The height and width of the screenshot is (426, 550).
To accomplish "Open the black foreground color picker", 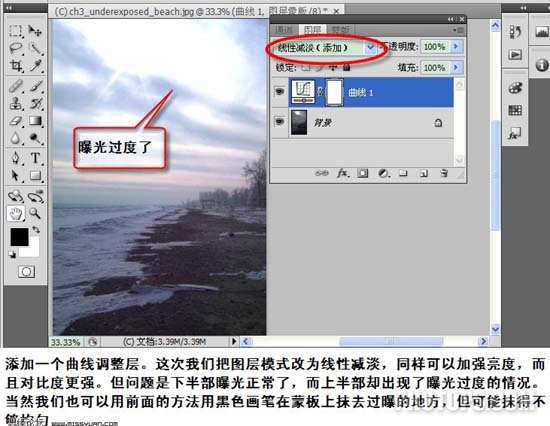I will pos(19,237).
